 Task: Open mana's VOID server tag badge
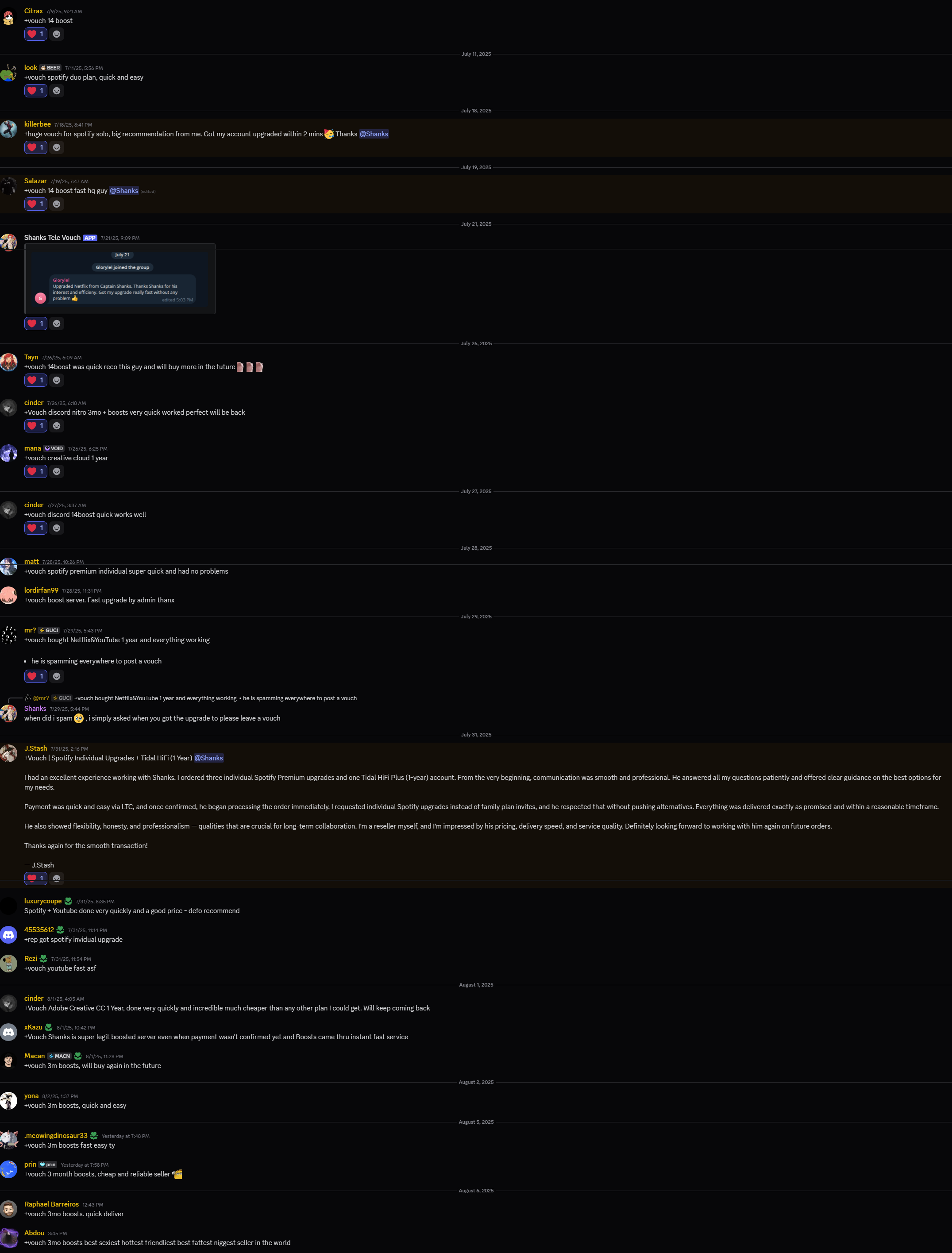coord(54,449)
